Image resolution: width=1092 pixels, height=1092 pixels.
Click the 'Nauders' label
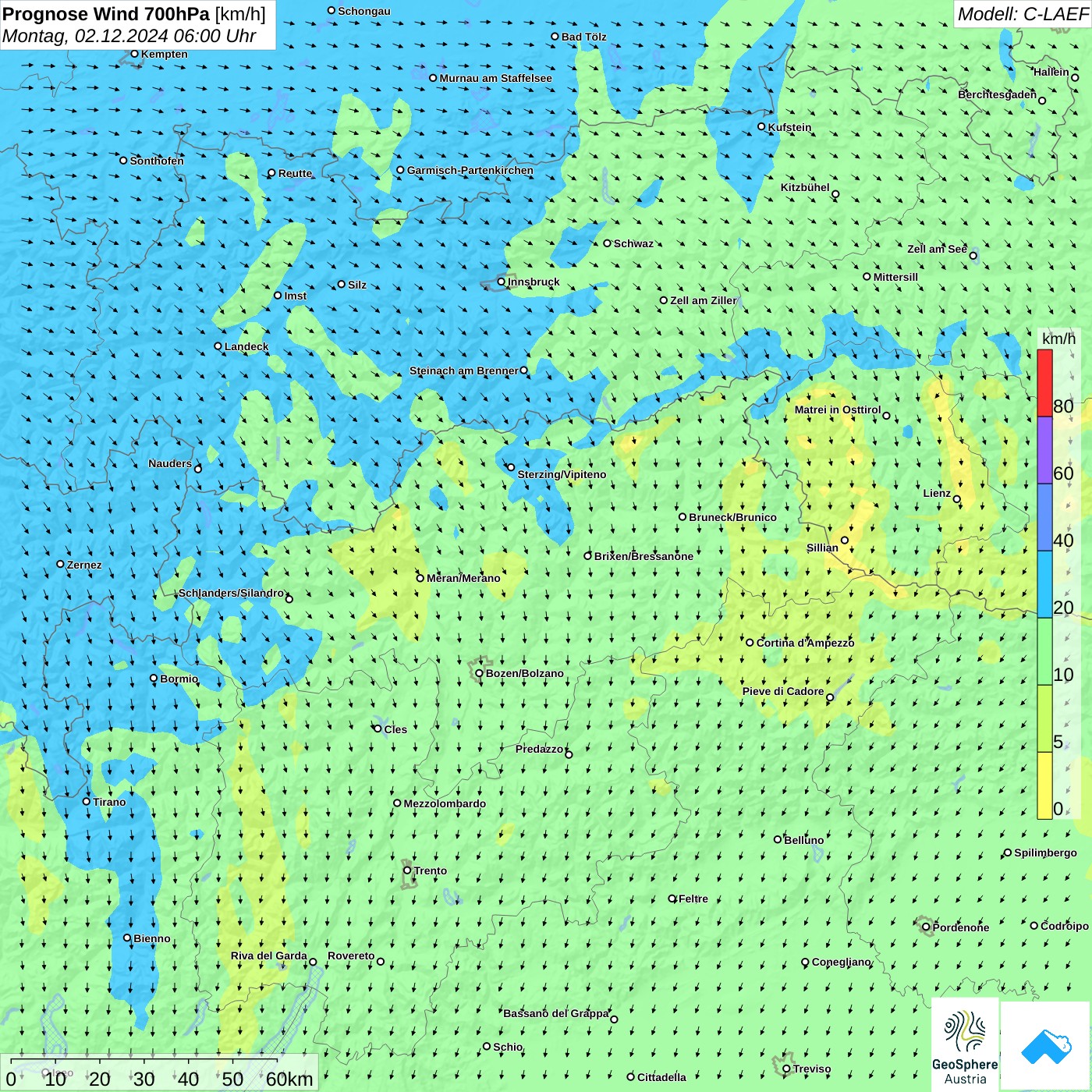click(170, 463)
